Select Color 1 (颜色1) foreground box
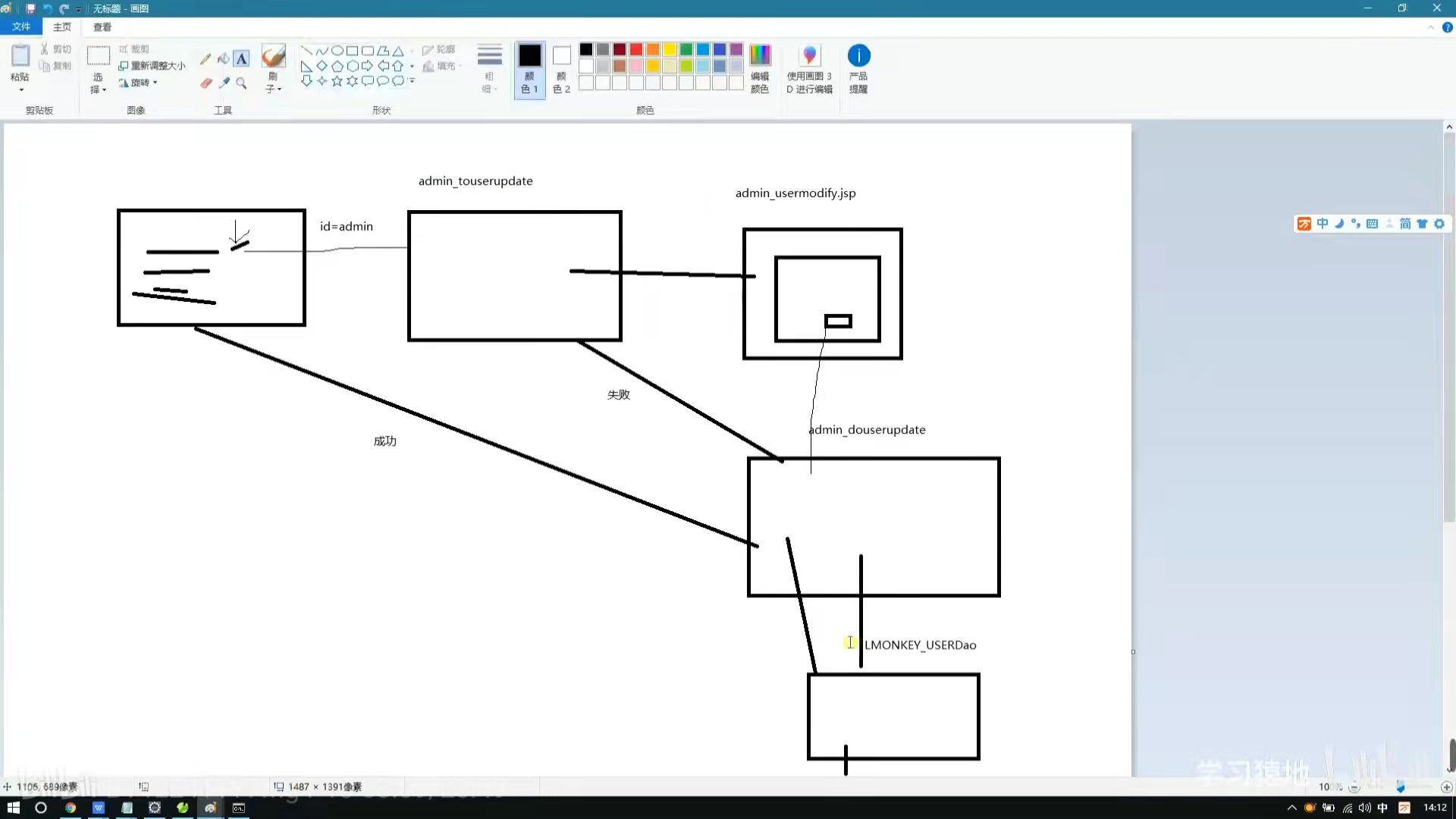Image resolution: width=1456 pixels, height=819 pixels. point(529,69)
